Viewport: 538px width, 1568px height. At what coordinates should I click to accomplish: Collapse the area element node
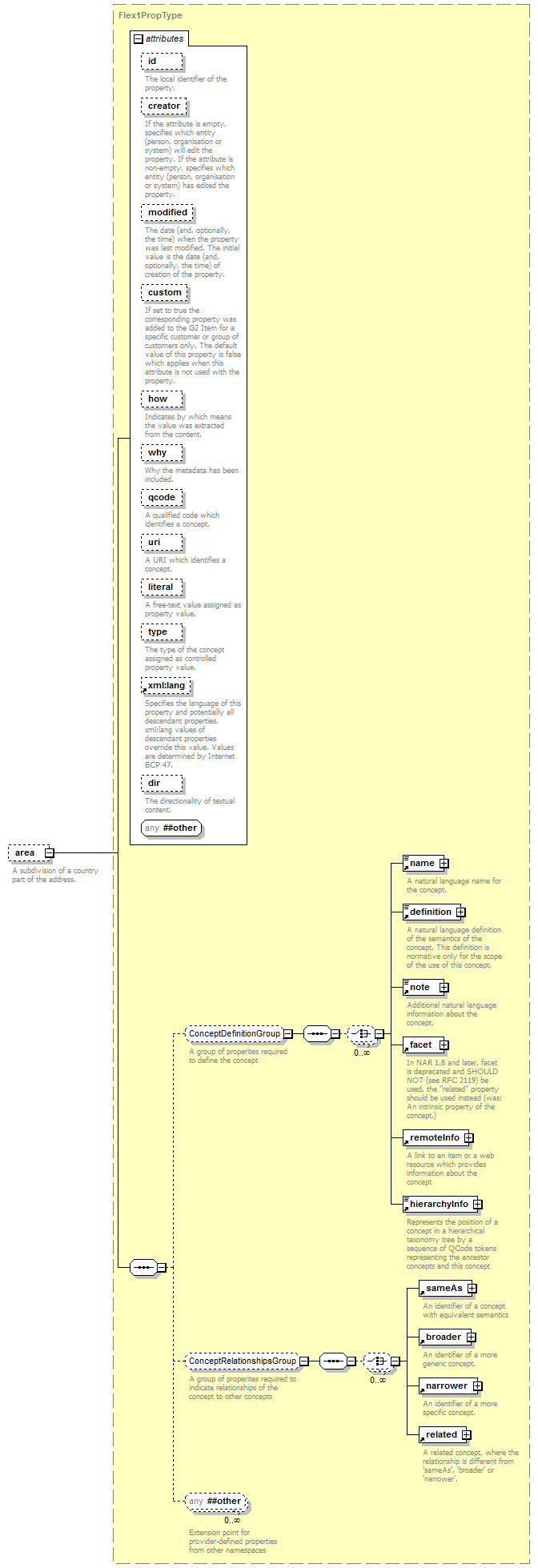[x=49, y=853]
